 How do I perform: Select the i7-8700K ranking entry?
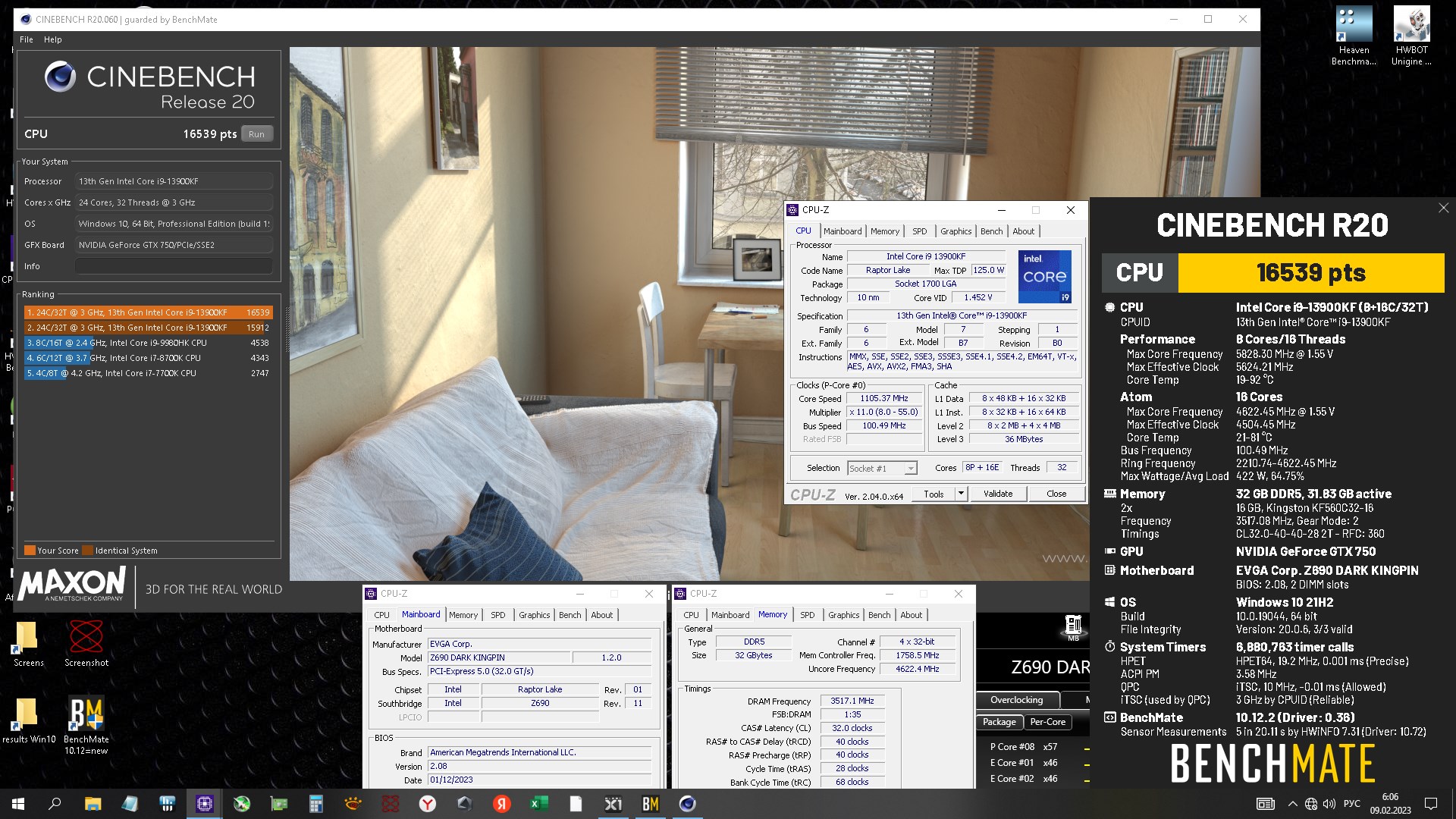point(148,358)
